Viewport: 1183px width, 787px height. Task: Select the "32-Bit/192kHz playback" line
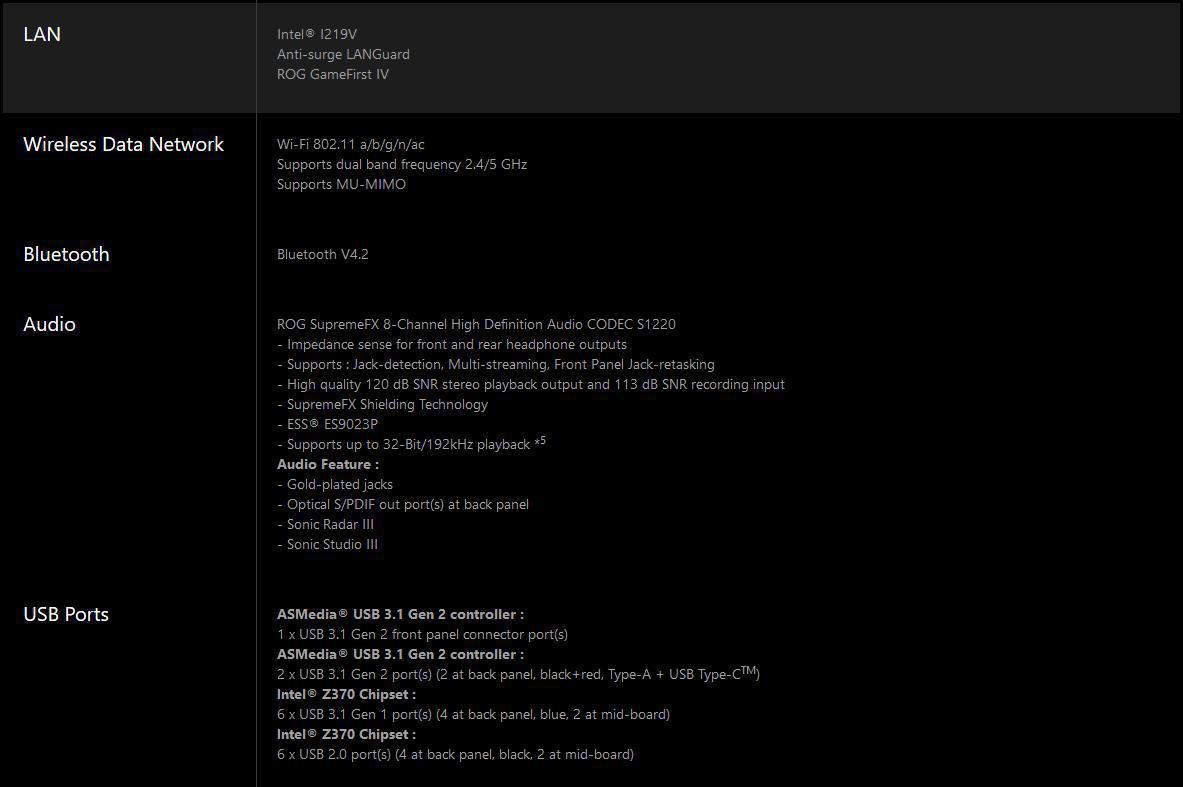click(411, 444)
